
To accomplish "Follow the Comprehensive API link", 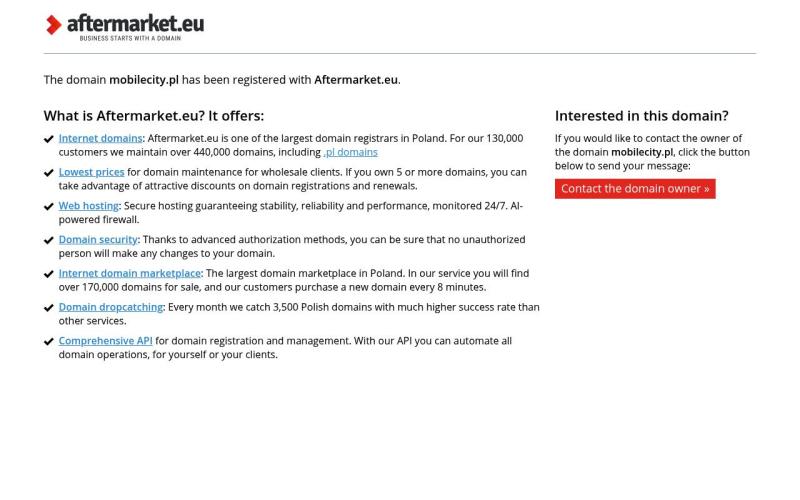I will [x=105, y=341].
